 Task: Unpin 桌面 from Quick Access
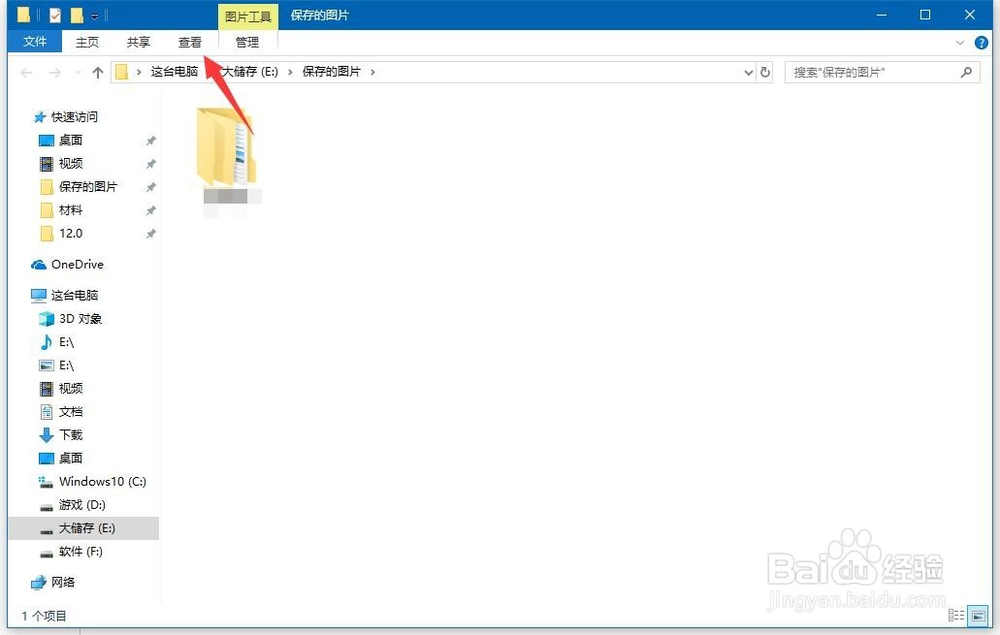tap(151, 140)
